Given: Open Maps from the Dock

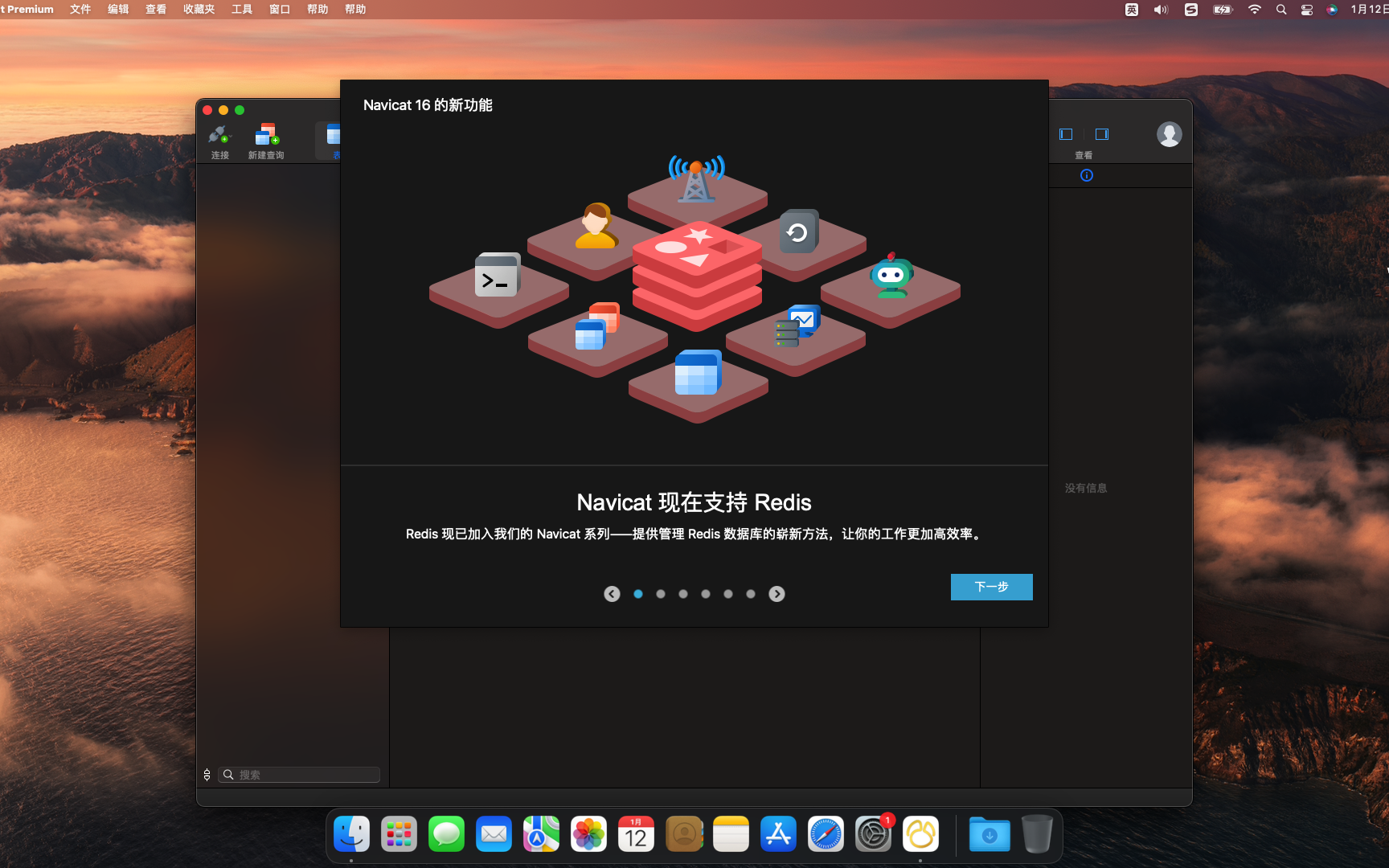Looking at the screenshot, I should pyautogui.click(x=541, y=834).
